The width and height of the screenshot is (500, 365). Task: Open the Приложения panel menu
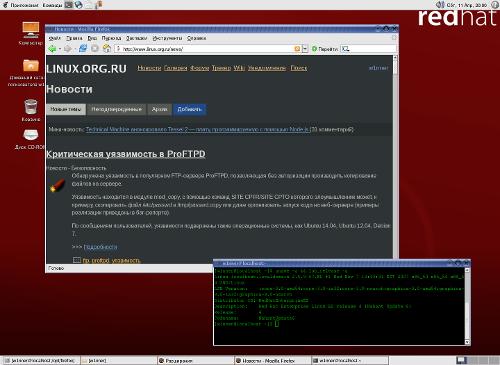pyautogui.click(x=21, y=5)
